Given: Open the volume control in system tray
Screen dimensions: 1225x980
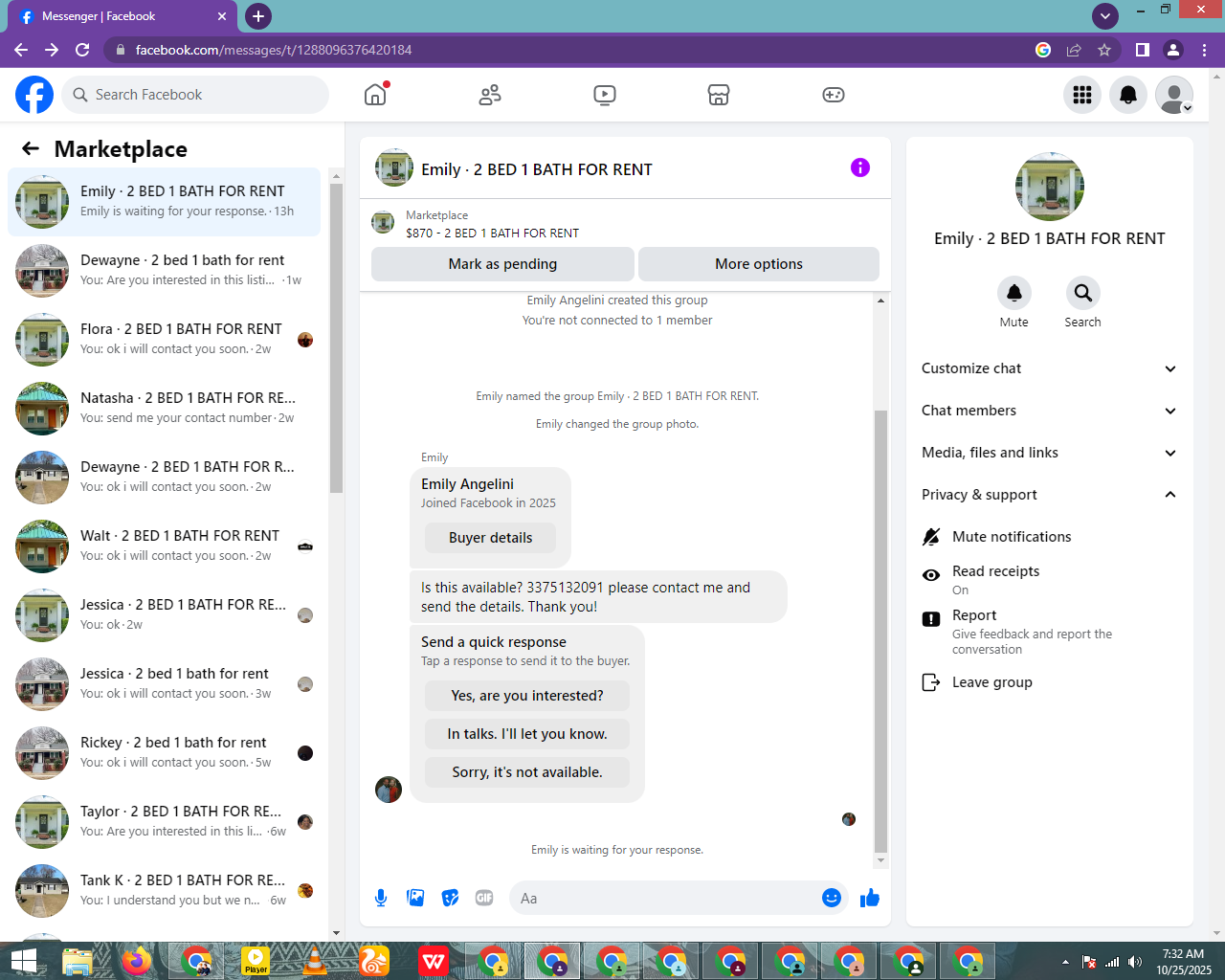Looking at the screenshot, I should click(1135, 962).
